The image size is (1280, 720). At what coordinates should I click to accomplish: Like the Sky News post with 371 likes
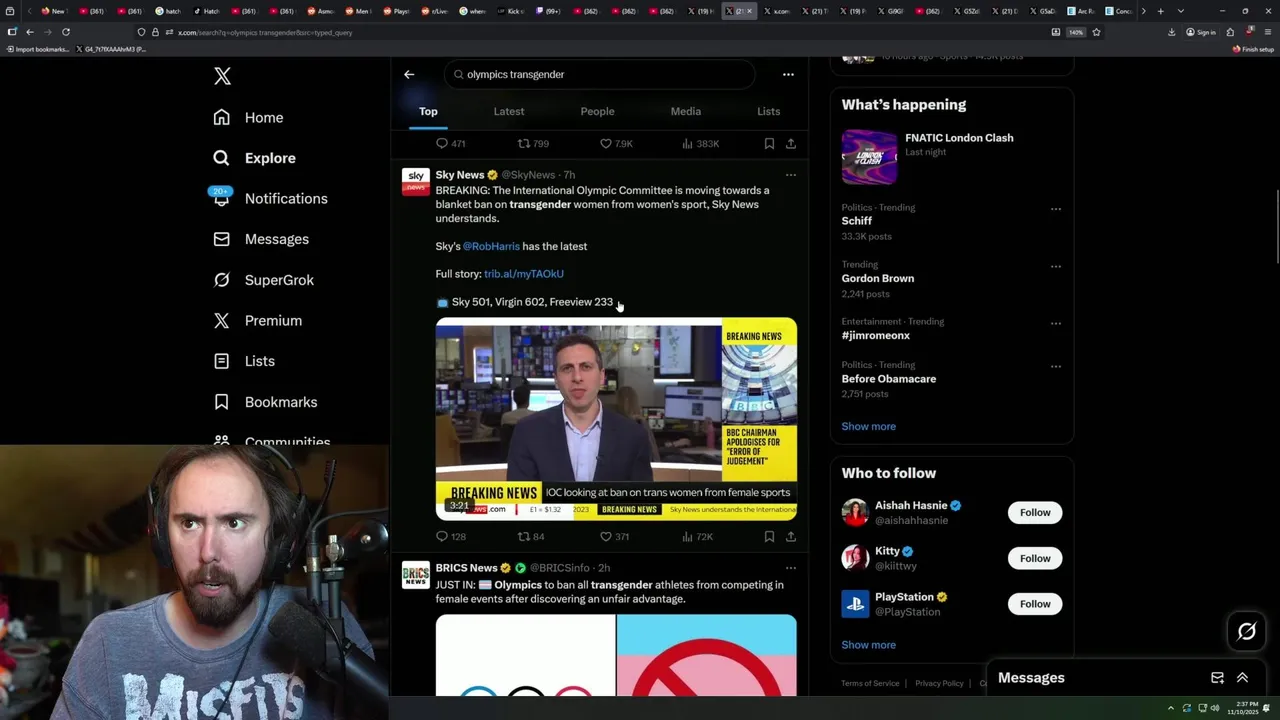click(x=614, y=537)
